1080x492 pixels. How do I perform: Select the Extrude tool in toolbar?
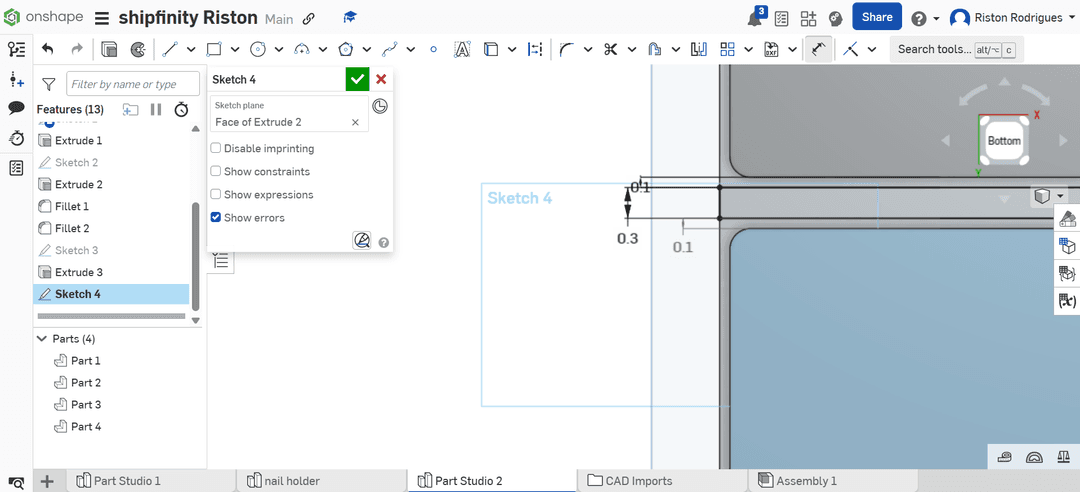109,49
